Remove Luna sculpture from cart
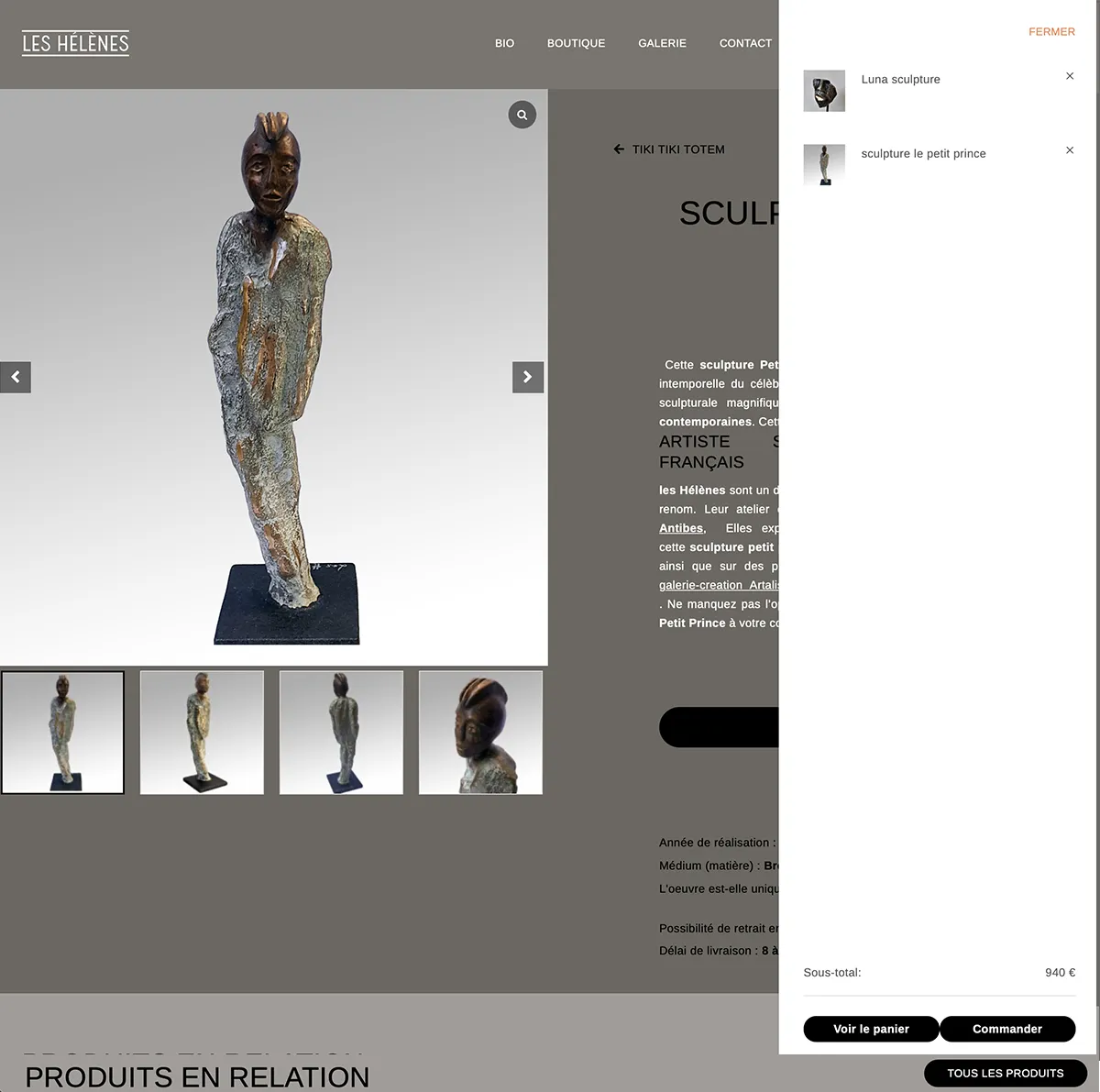Viewport: 1100px width, 1092px height. pyautogui.click(x=1070, y=76)
